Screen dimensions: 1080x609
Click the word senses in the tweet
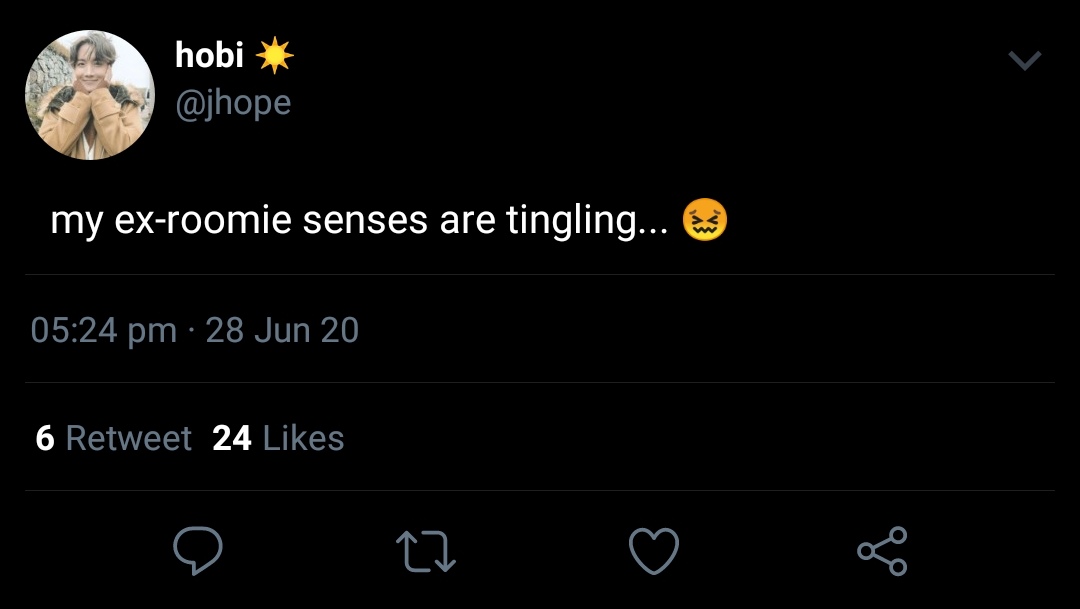click(366, 220)
